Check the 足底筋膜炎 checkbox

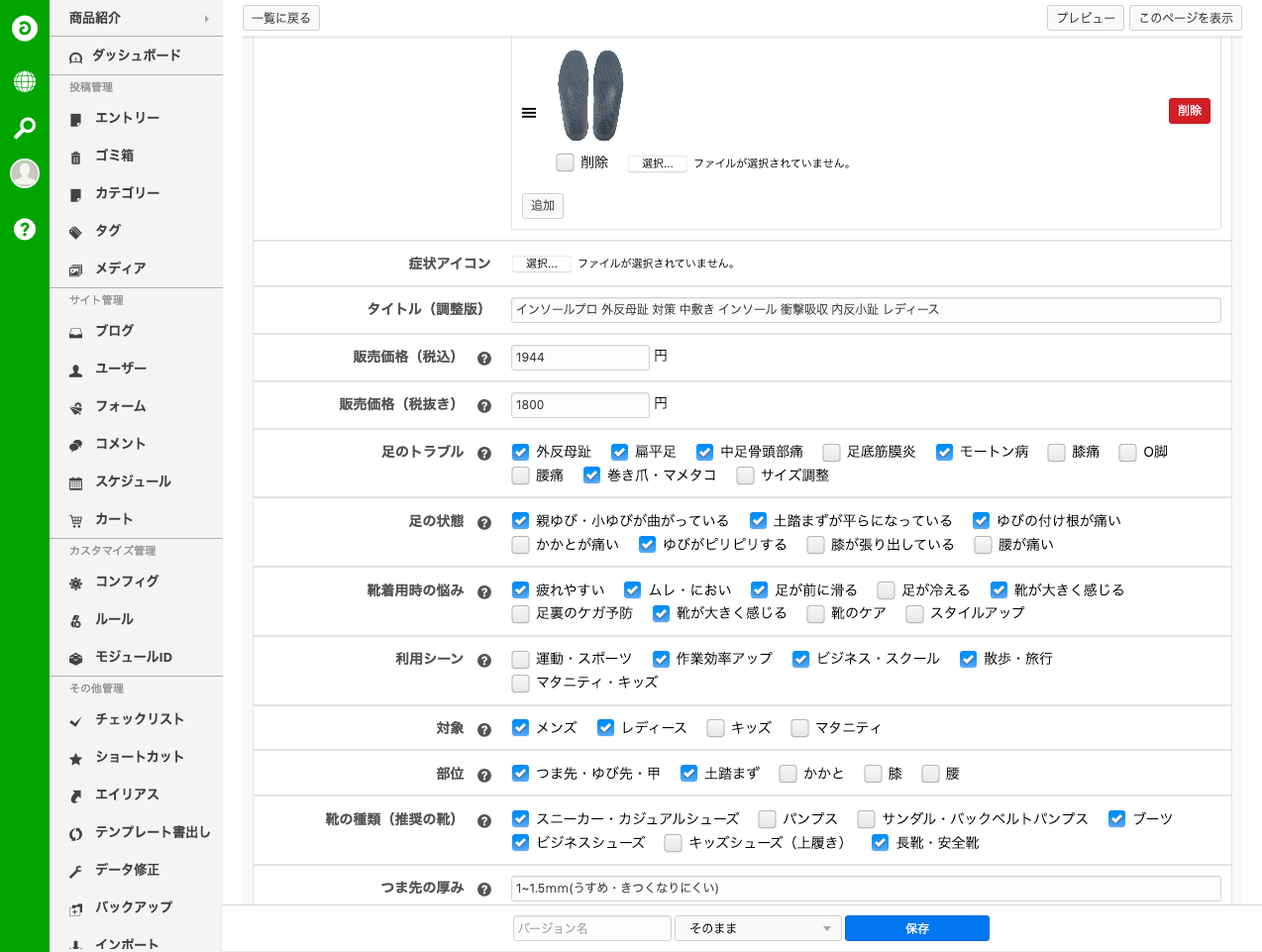[x=832, y=453]
